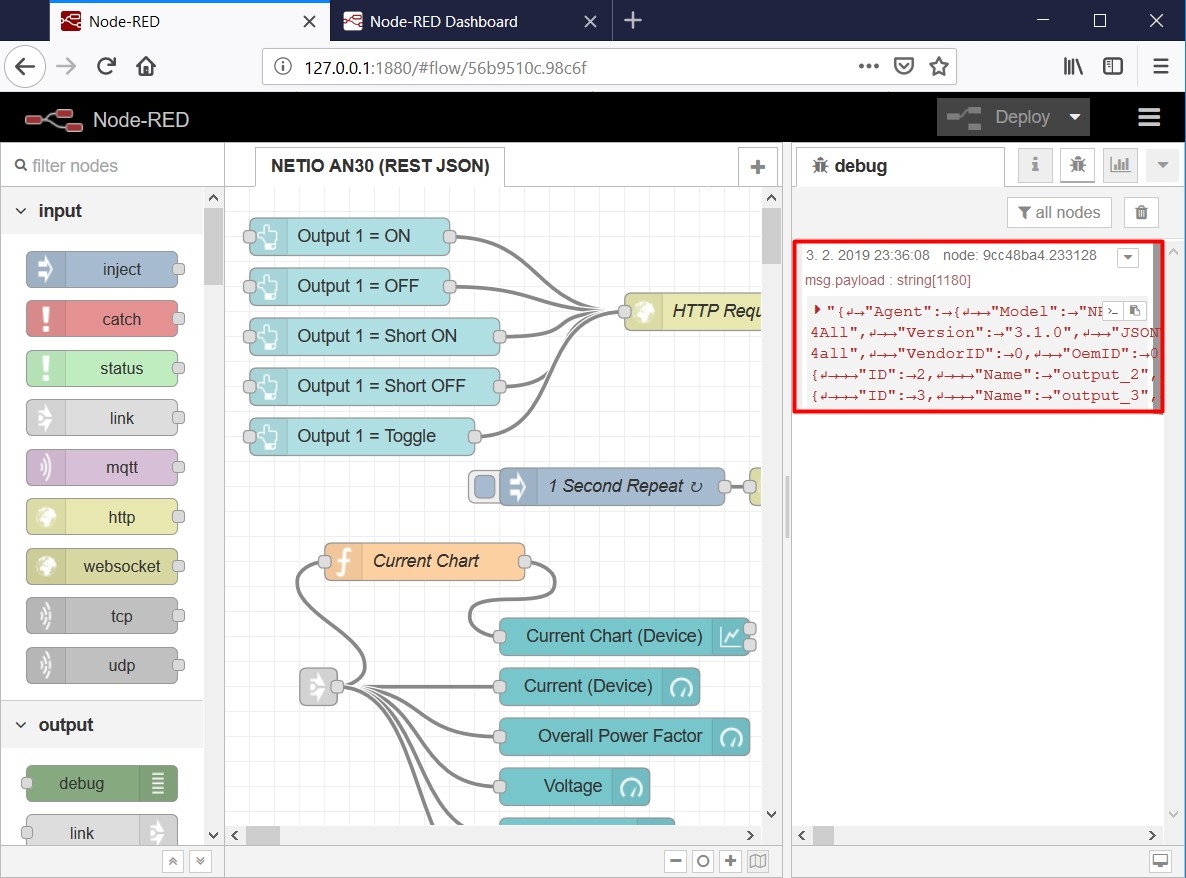Clear debug log with trash icon
The height and width of the screenshot is (878, 1186).
(1141, 212)
